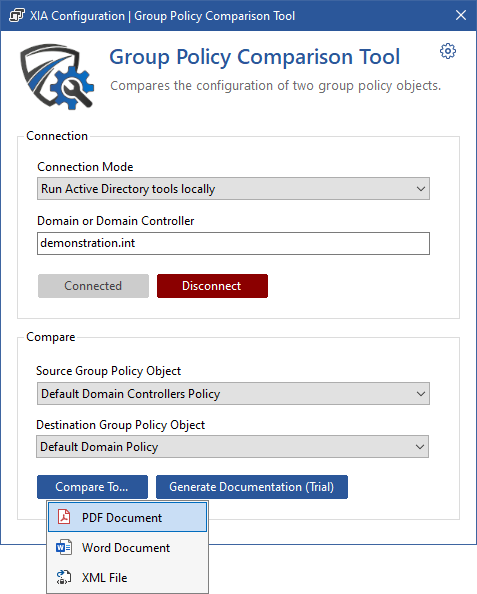
Task: Choose XML File from the menu
Action: [x=128, y=577]
